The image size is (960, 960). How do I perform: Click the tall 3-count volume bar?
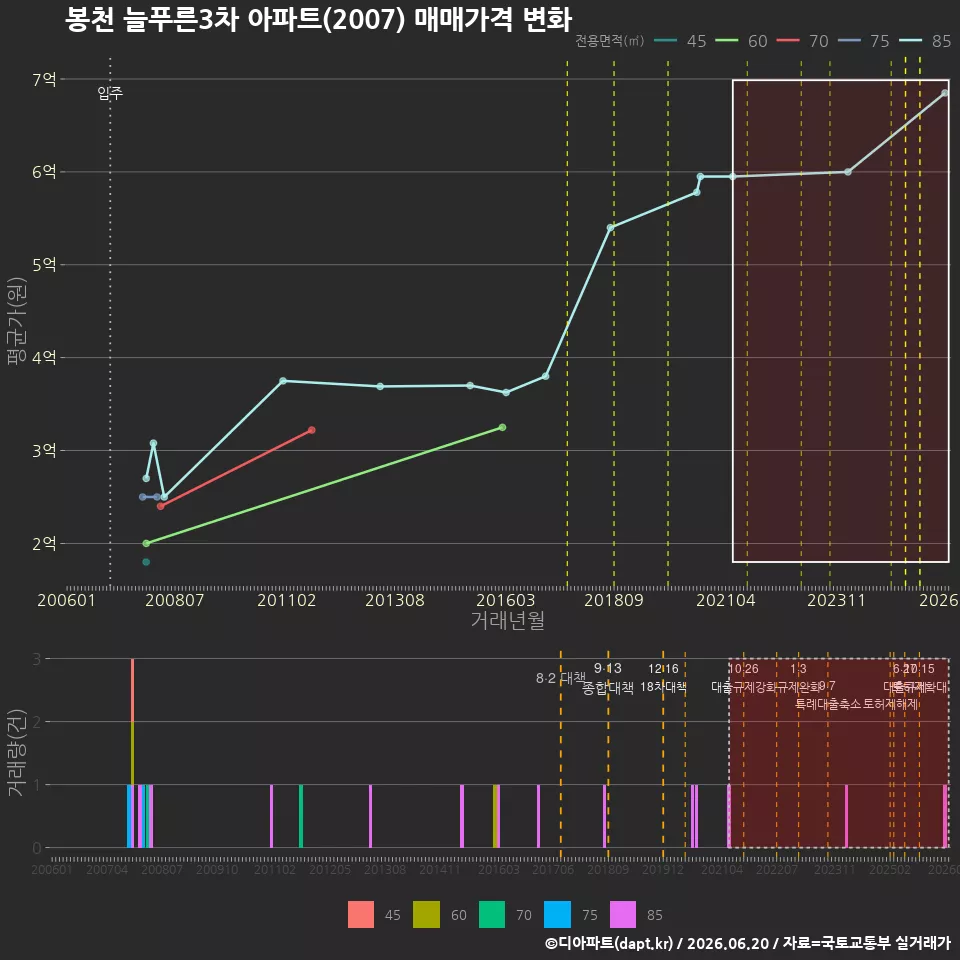(132, 753)
